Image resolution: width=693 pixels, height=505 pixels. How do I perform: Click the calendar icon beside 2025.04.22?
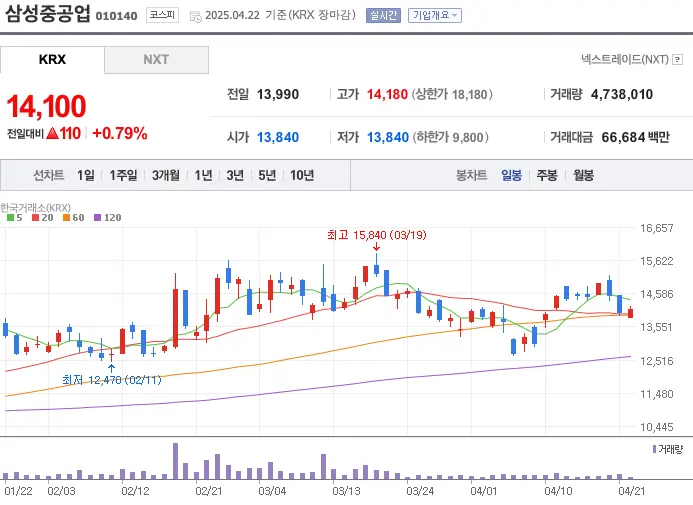coord(195,16)
